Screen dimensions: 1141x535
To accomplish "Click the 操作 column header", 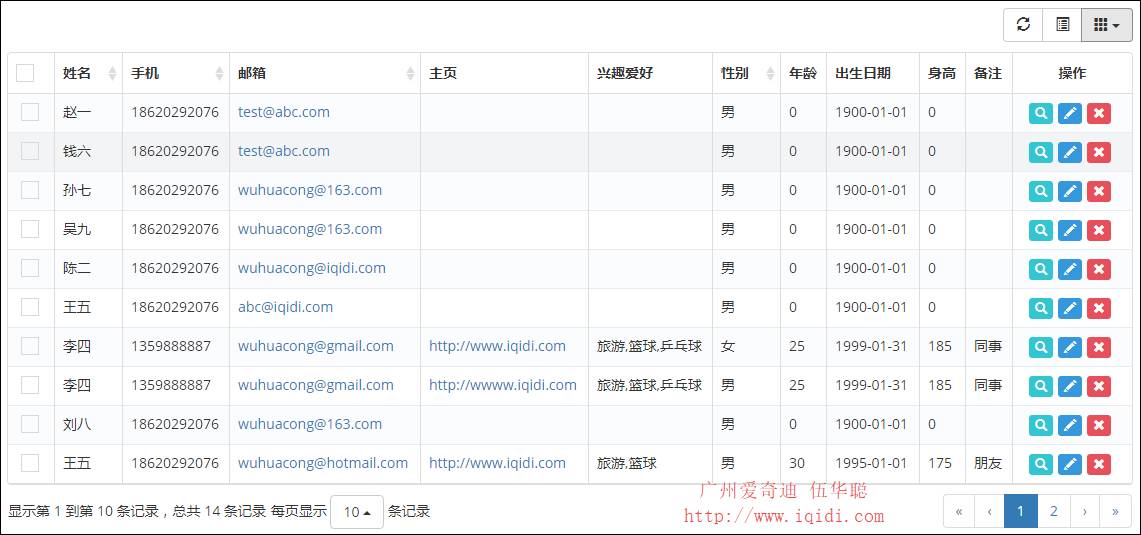I will tap(1072, 73).
